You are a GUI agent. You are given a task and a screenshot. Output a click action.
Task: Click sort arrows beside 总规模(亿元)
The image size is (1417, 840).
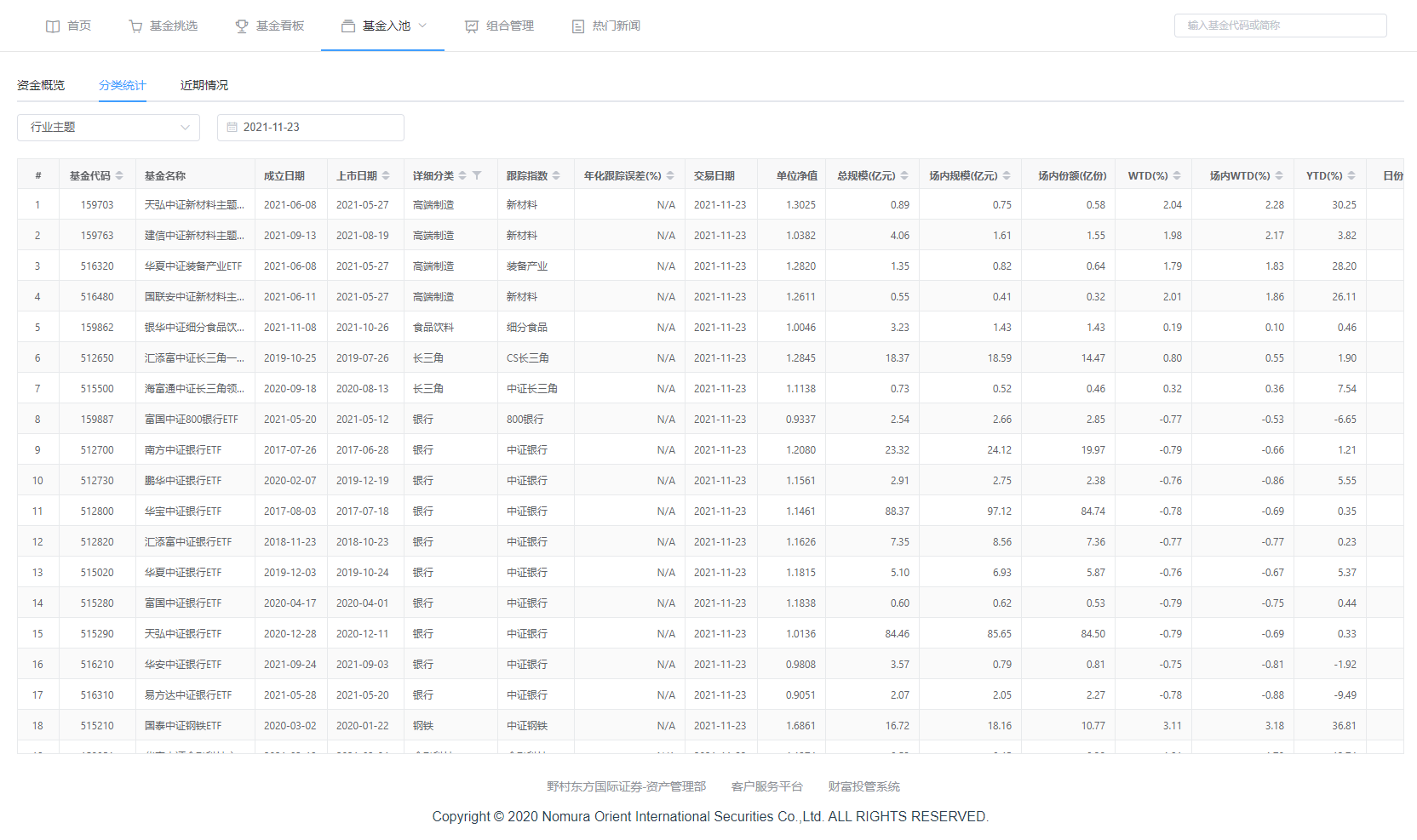coord(904,175)
